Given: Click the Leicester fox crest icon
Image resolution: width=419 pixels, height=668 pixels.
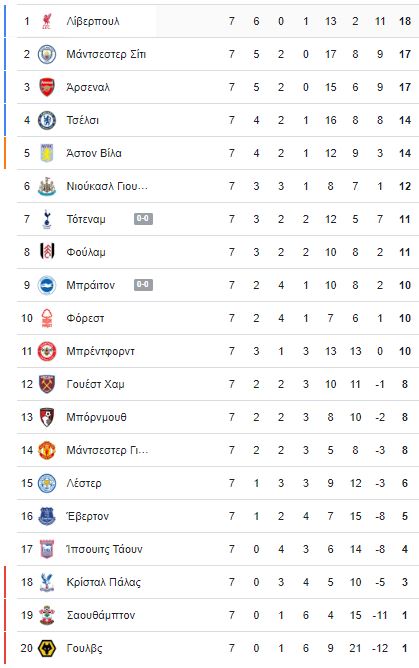Looking at the screenshot, I should [47, 483].
